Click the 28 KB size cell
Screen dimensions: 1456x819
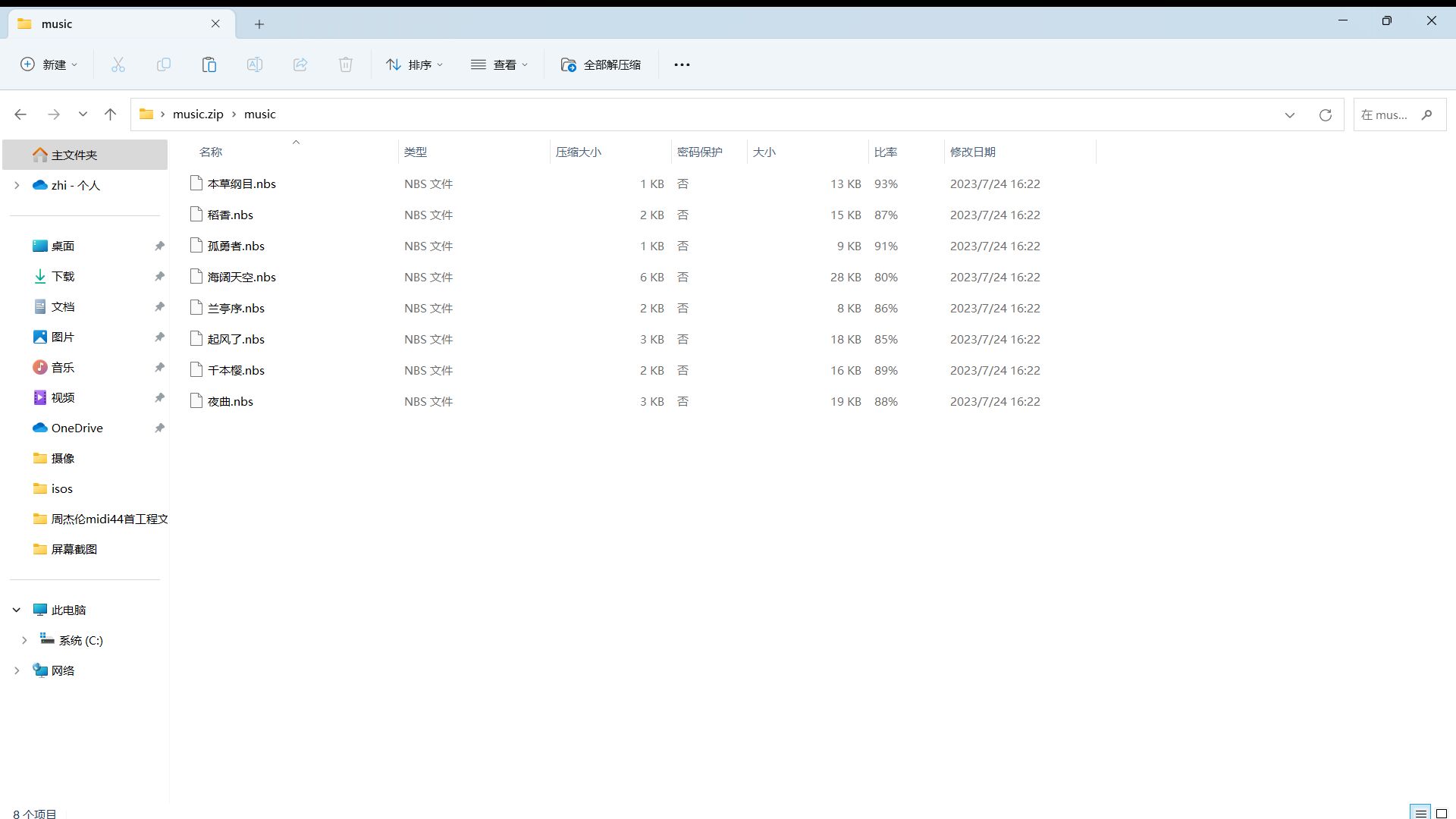[845, 277]
